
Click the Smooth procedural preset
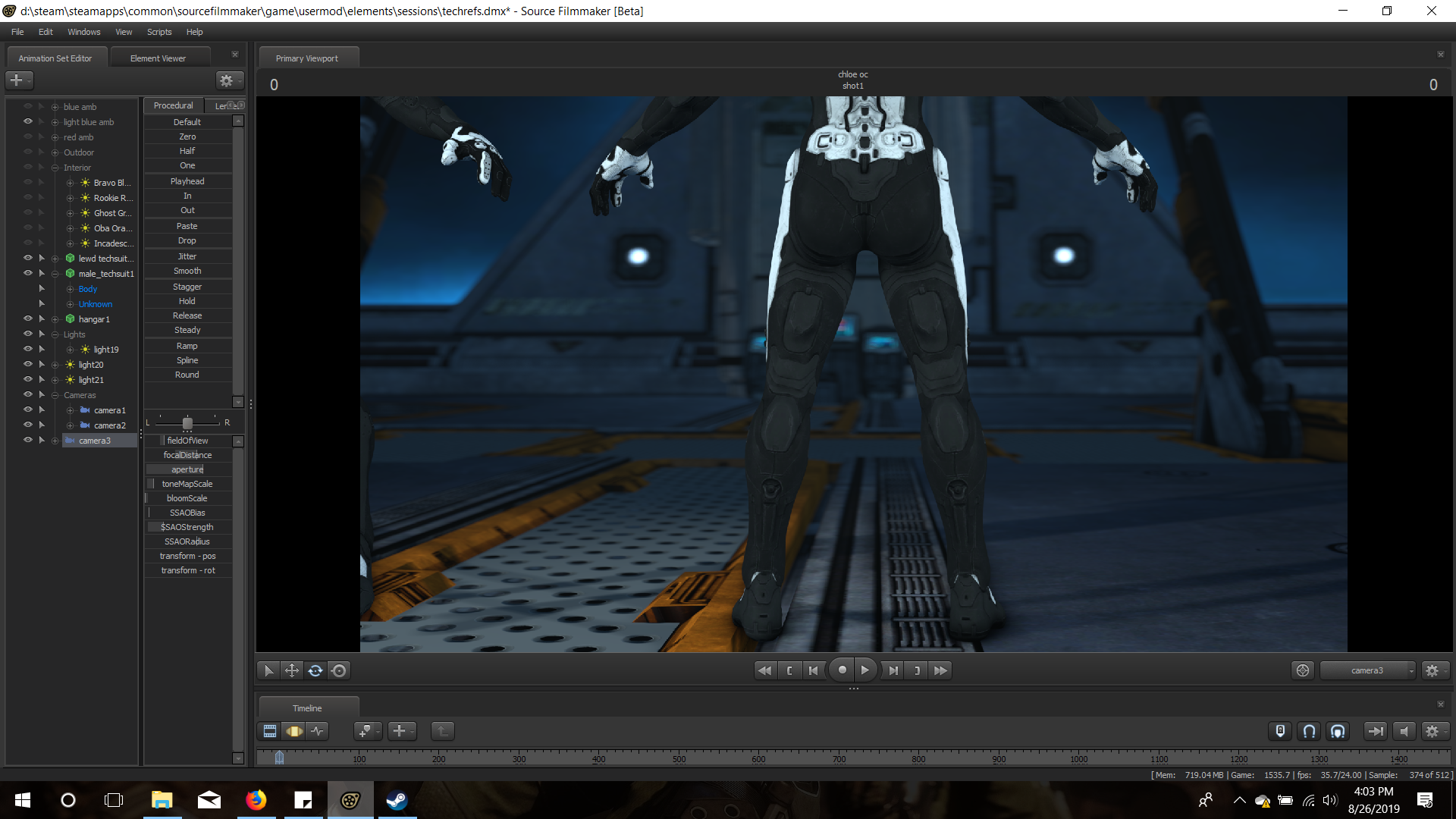click(187, 271)
